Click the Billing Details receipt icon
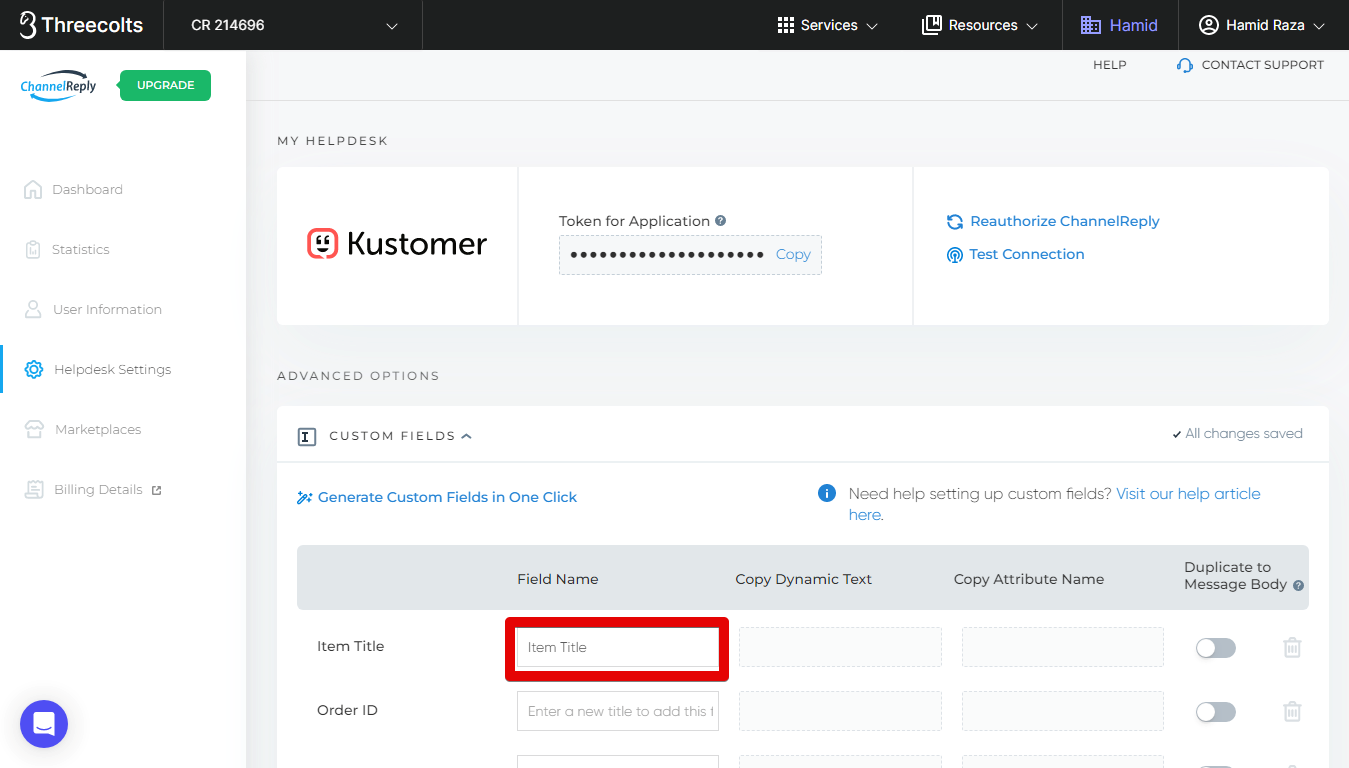The height and width of the screenshot is (768, 1349). (34, 489)
